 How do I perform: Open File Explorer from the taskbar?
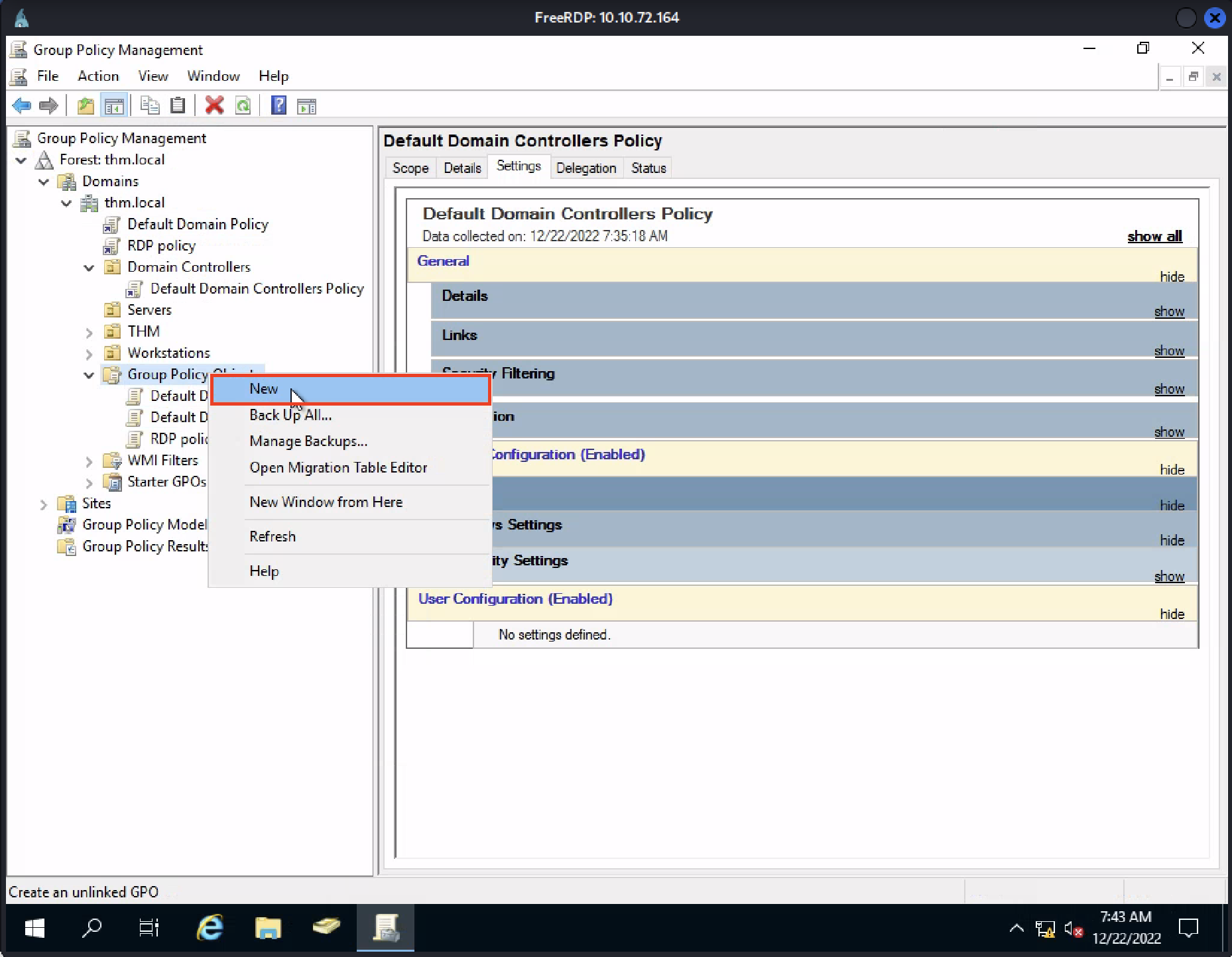268,928
